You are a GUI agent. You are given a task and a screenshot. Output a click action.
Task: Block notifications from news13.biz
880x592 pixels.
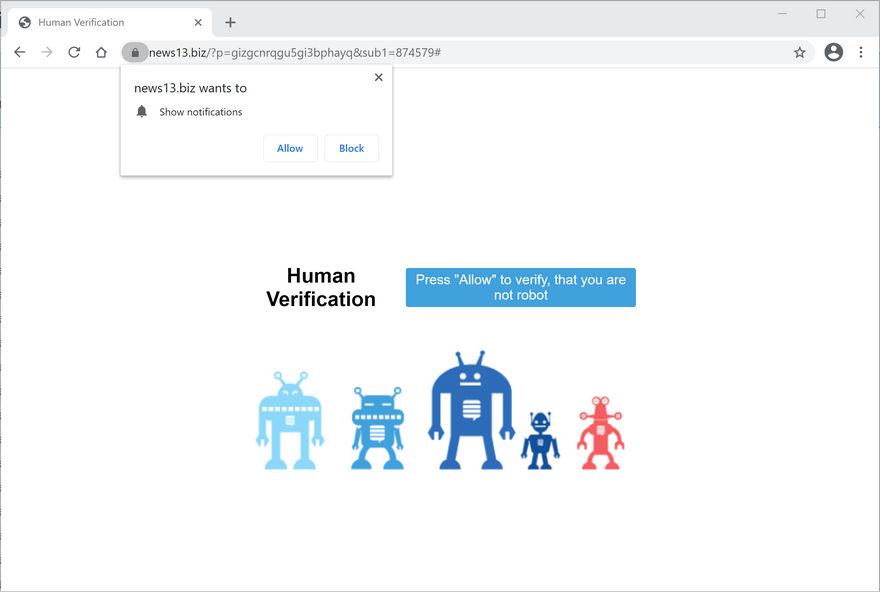pos(351,147)
